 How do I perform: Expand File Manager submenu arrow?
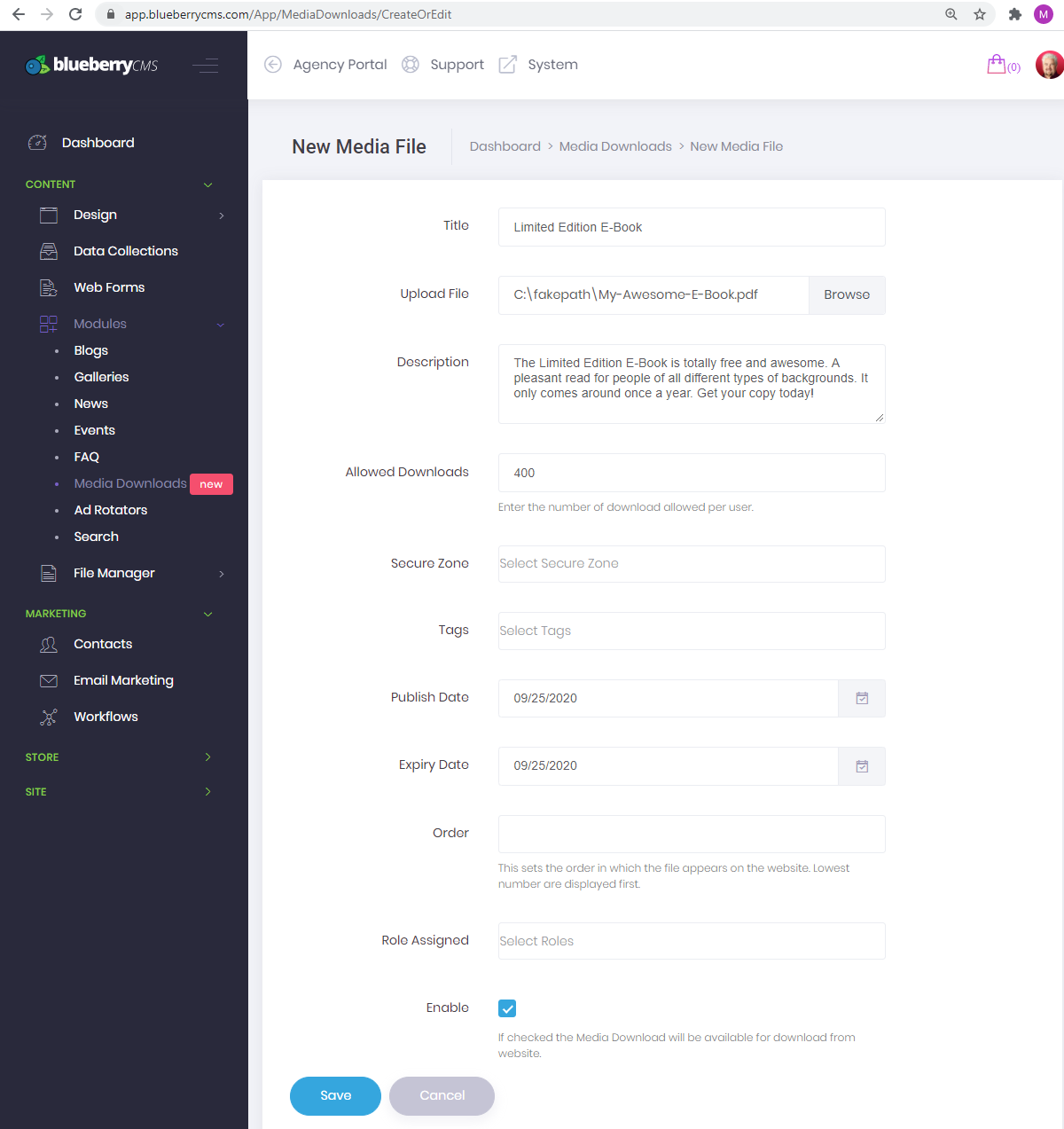click(x=222, y=574)
